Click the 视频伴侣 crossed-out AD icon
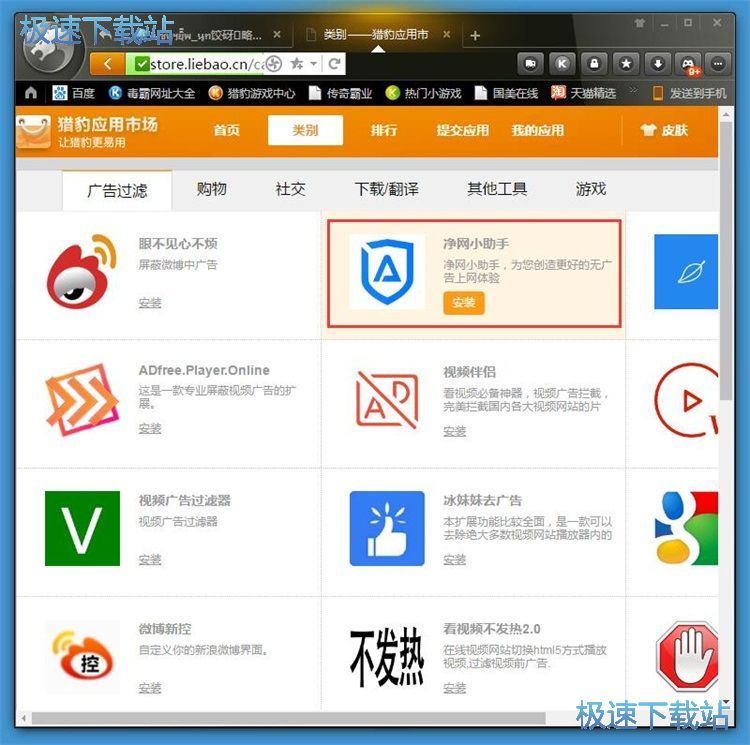This screenshot has width=750, height=745. point(387,400)
